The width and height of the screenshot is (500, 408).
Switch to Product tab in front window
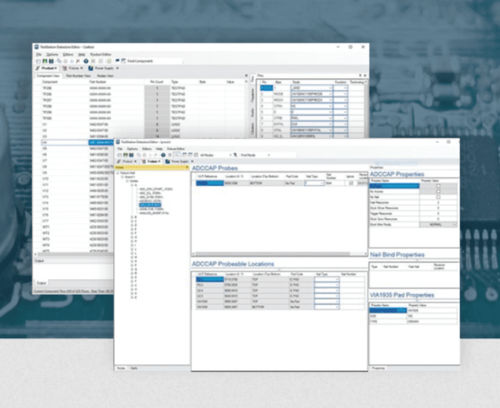pos(126,161)
